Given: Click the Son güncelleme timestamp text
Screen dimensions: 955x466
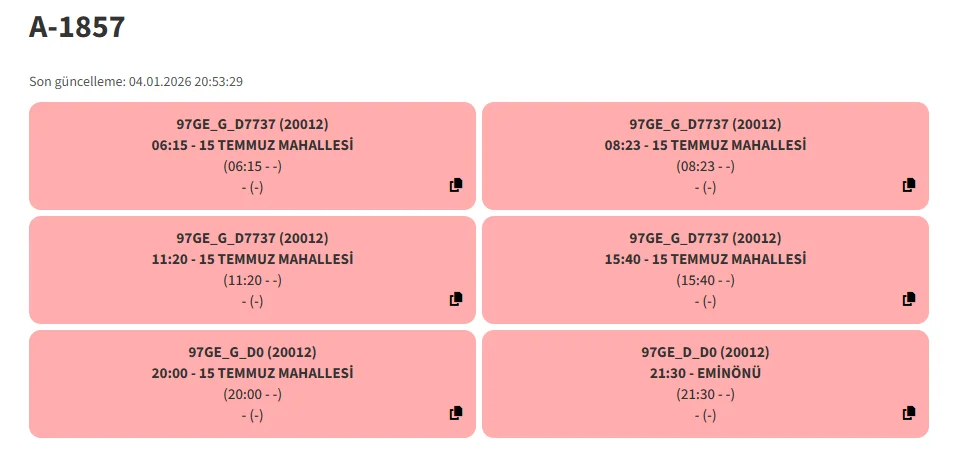Looking at the screenshot, I should pyautogui.click(x=136, y=81).
